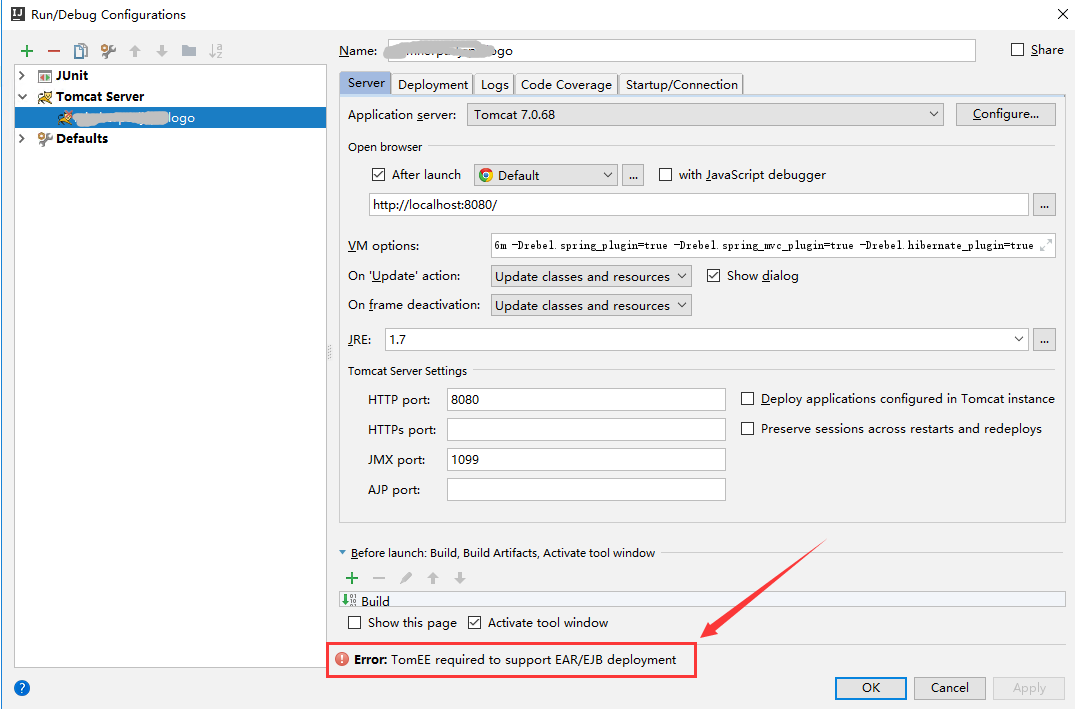Click the help question mark icon
This screenshot has width=1075, height=709.
tap(20, 688)
